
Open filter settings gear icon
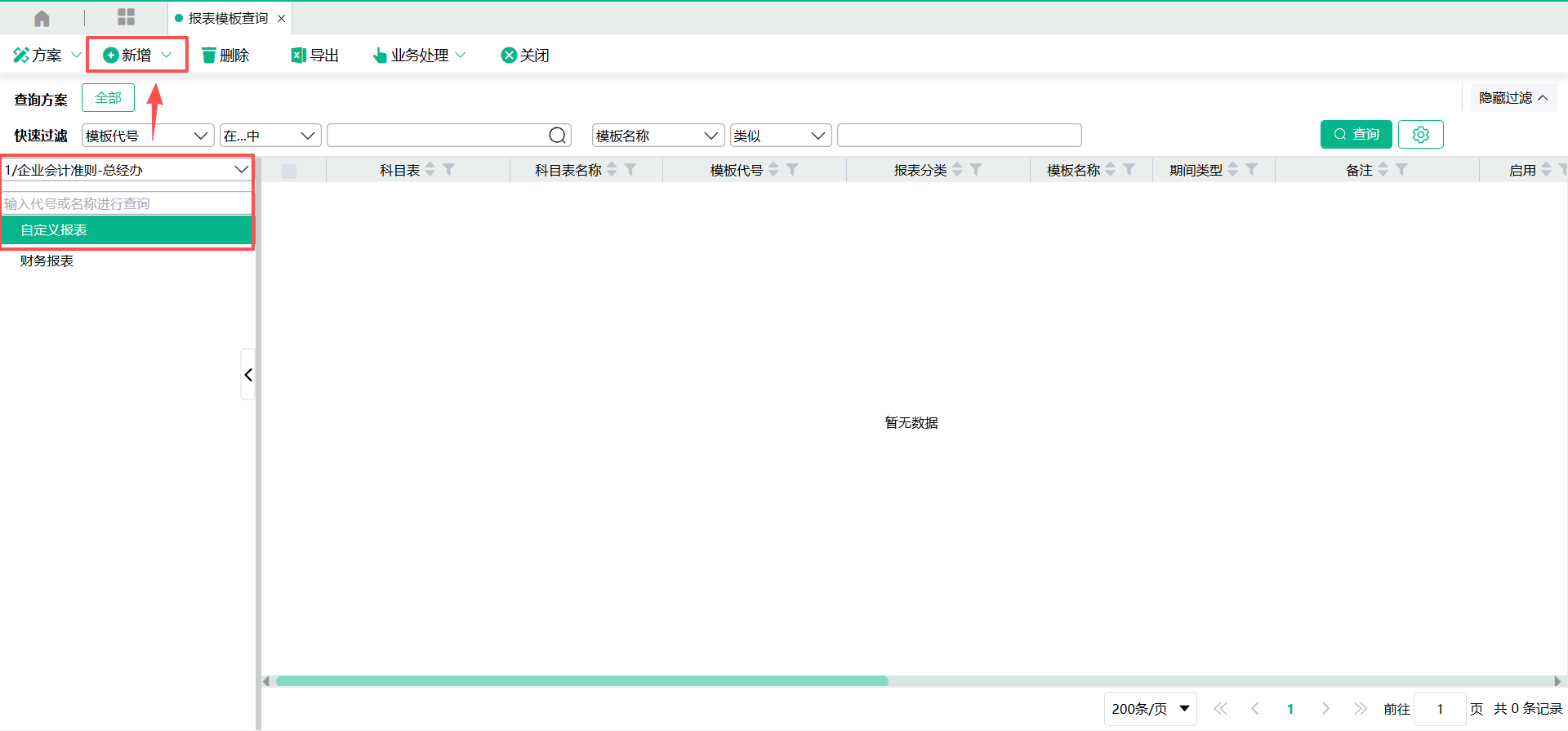click(1420, 135)
